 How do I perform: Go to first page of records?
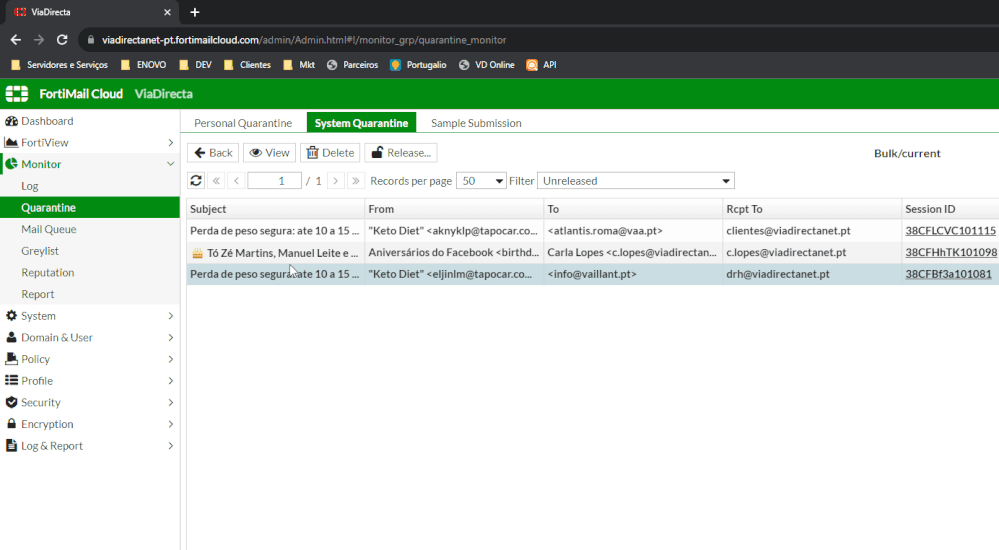[x=216, y=181]
